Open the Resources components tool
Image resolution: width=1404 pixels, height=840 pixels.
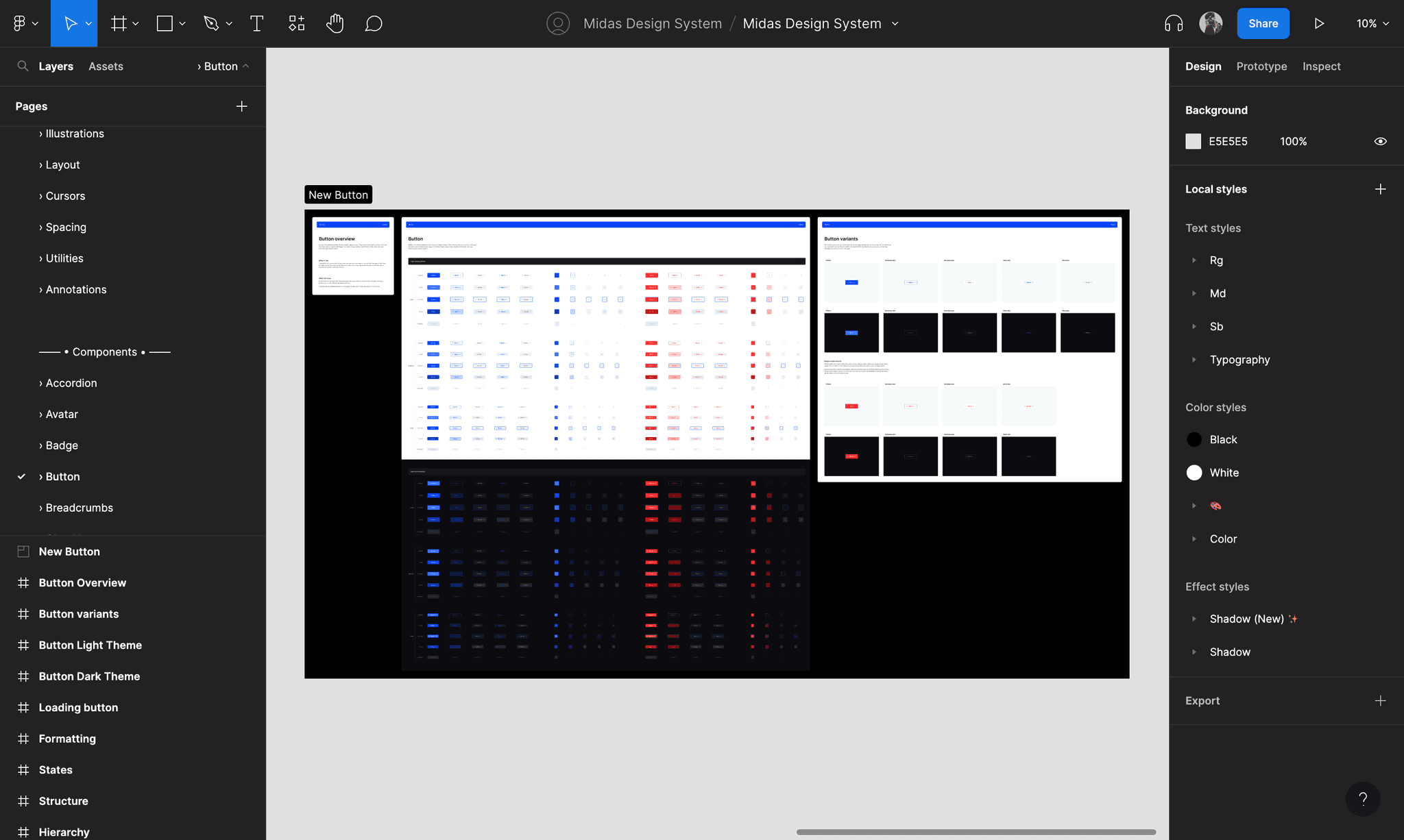tap(296, 23)
